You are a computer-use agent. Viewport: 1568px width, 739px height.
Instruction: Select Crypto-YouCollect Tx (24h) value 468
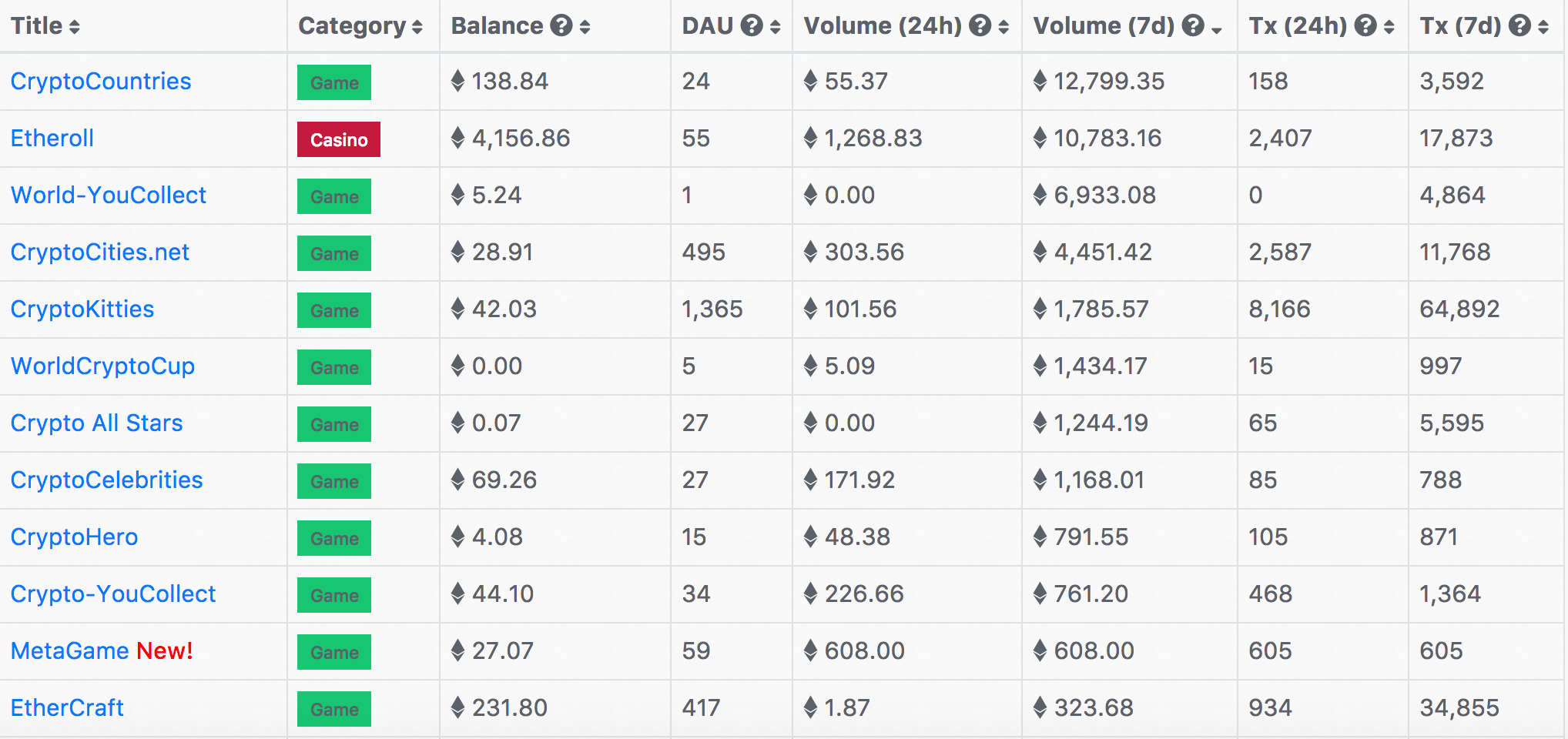coord(1271,594)
